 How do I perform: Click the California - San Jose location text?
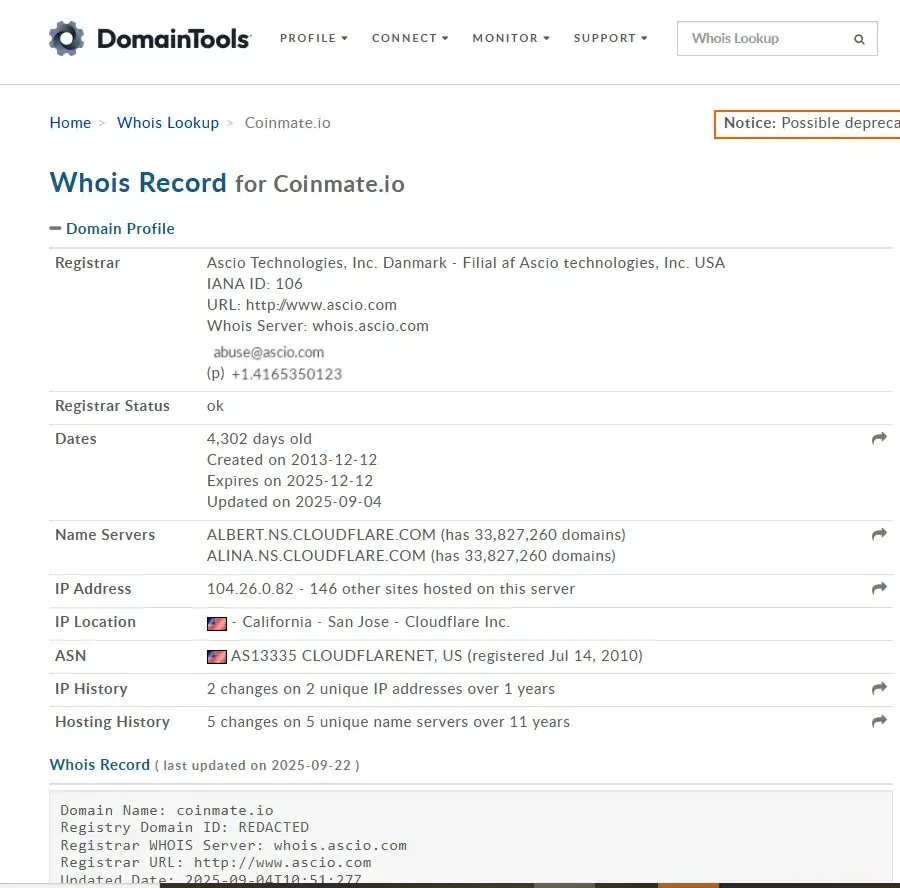[x=315, y=622]
